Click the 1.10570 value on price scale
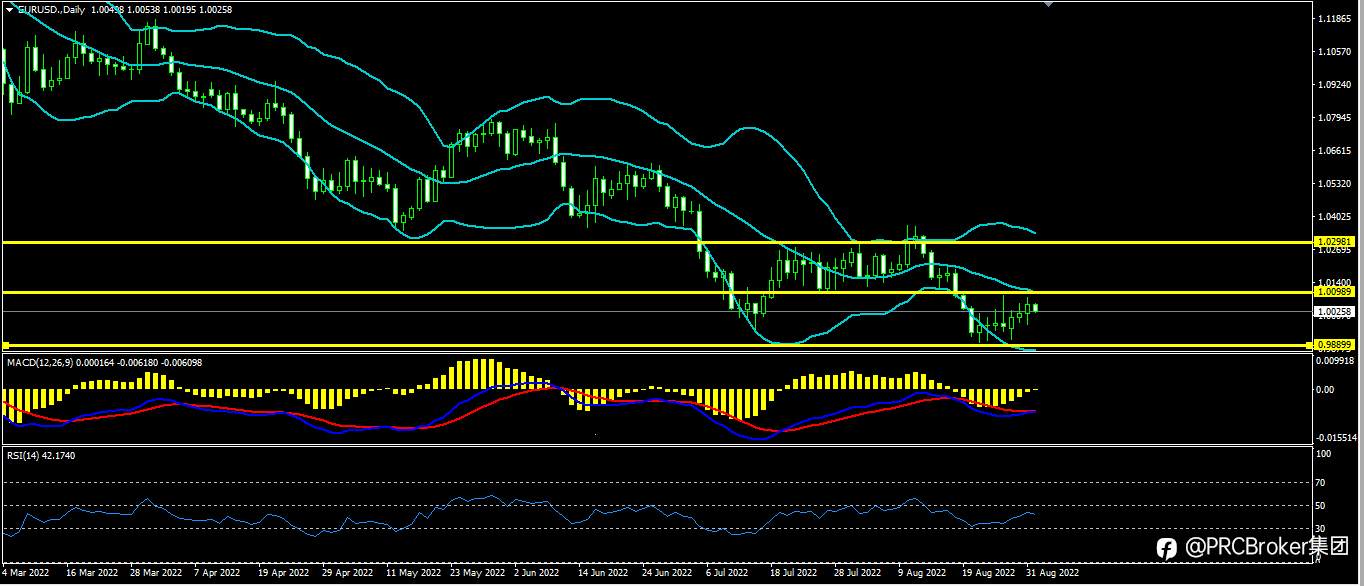 coord(1336,52)
